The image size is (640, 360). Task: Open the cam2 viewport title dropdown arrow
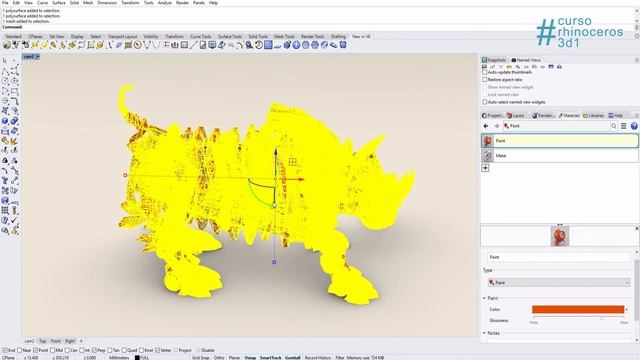(x=38, y=56)
